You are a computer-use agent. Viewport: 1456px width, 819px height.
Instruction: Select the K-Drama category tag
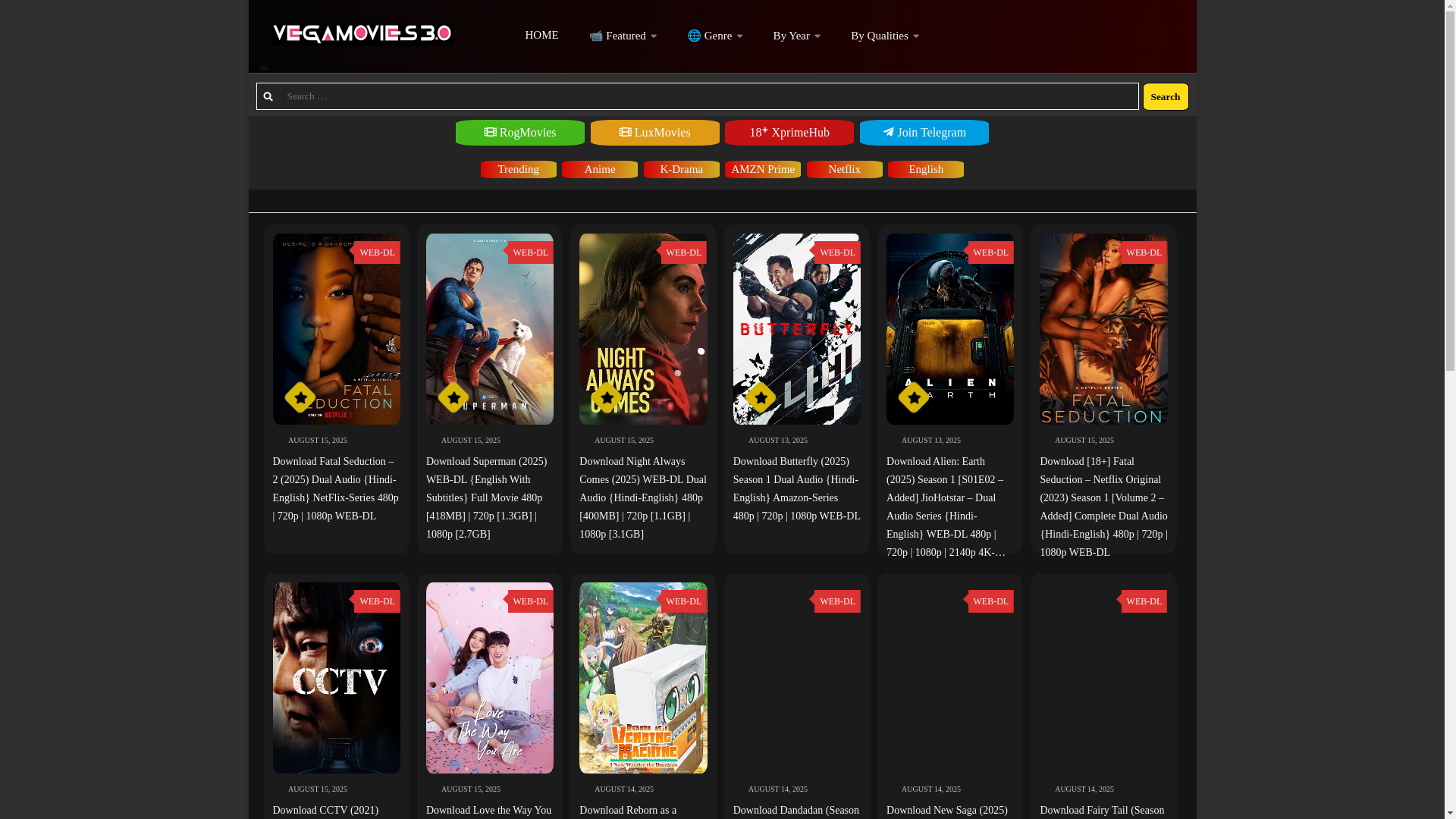pyautogui.click(x=682, y=169)
